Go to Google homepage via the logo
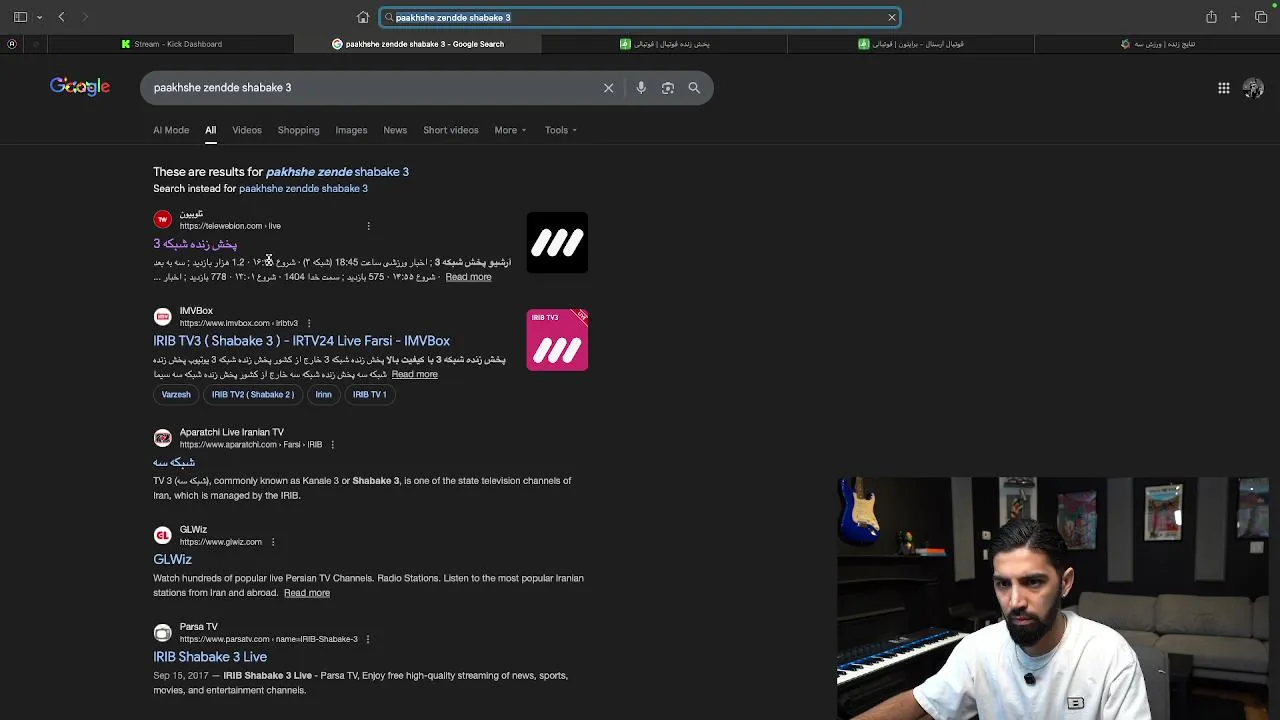This screenshot has width=1280, height=720. (80, 87)
